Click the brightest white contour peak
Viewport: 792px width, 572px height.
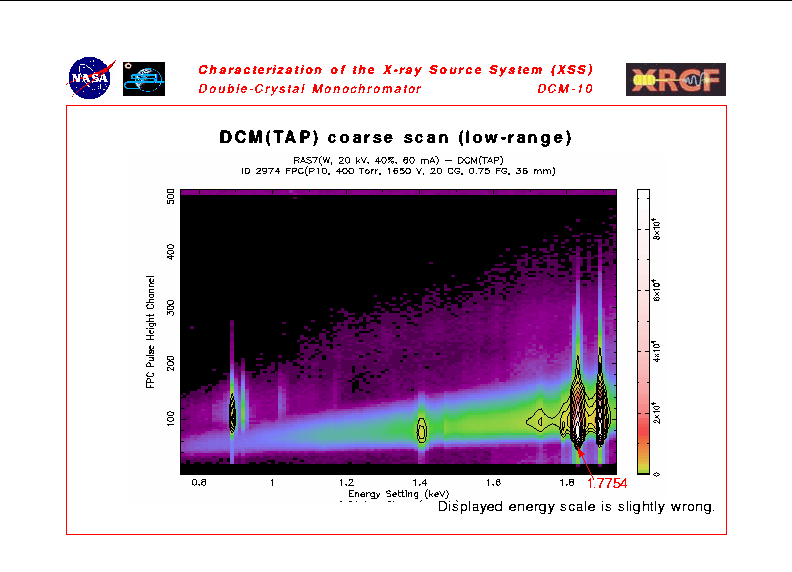click(578, 420)
